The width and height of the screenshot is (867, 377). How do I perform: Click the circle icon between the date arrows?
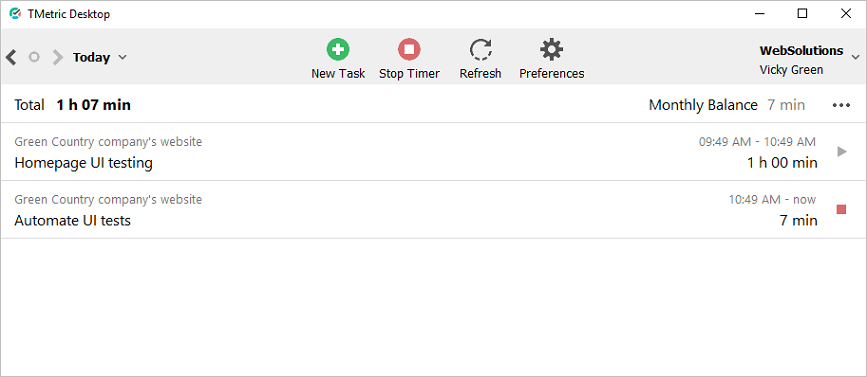tap(34, 57)
